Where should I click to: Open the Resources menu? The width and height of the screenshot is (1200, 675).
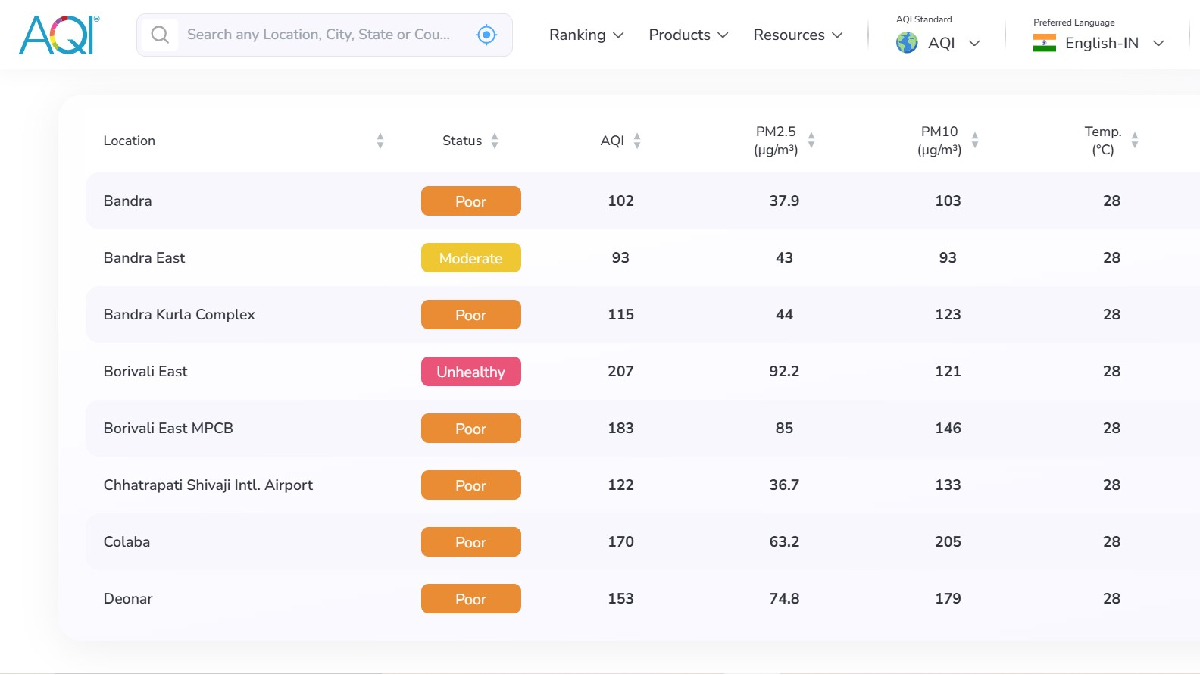pyautogui.click(x=797, y=35)
